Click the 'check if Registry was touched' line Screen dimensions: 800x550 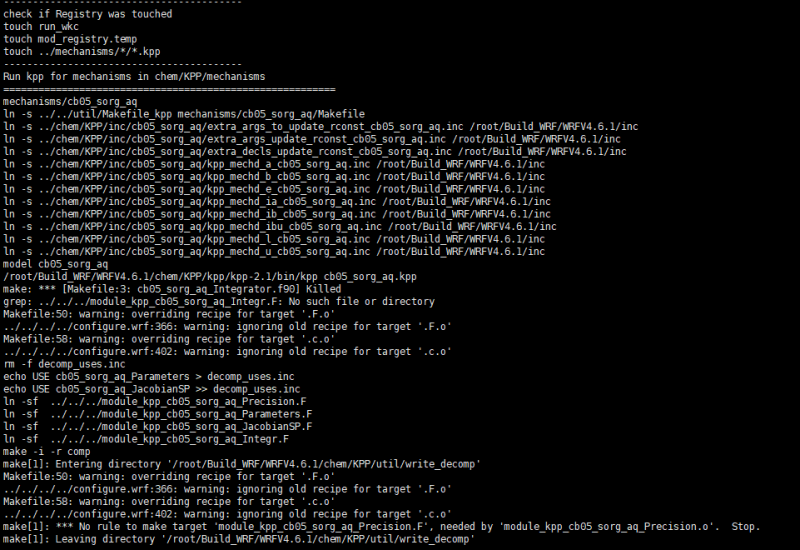click(88, 14)
